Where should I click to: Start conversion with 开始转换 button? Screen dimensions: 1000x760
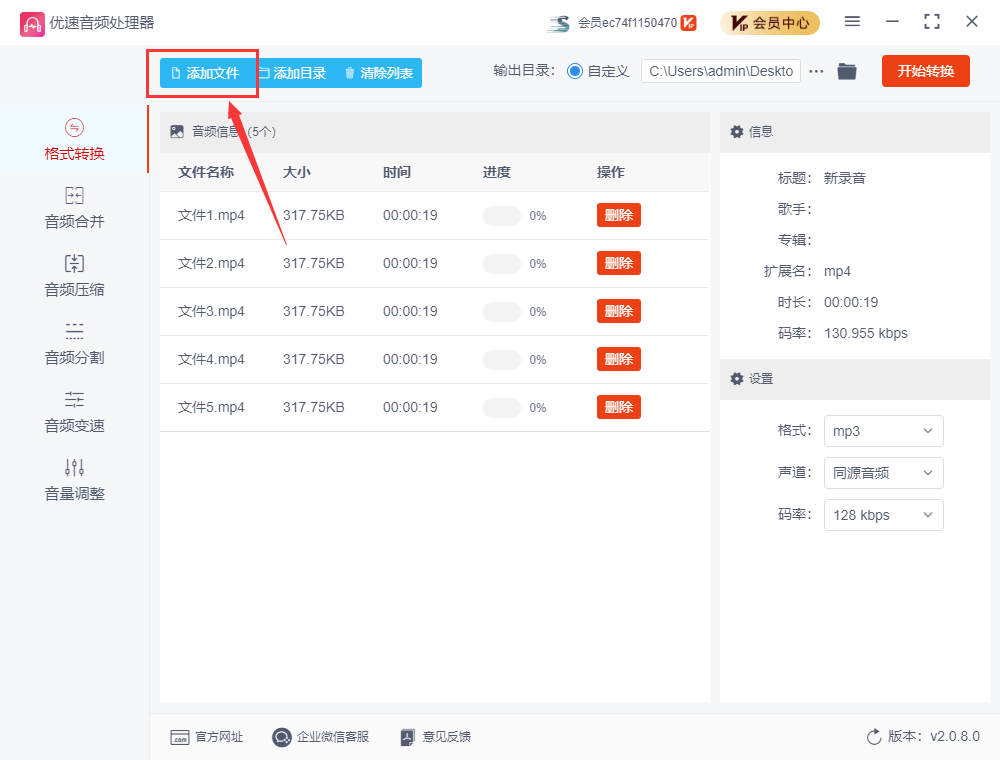[925, 71]
